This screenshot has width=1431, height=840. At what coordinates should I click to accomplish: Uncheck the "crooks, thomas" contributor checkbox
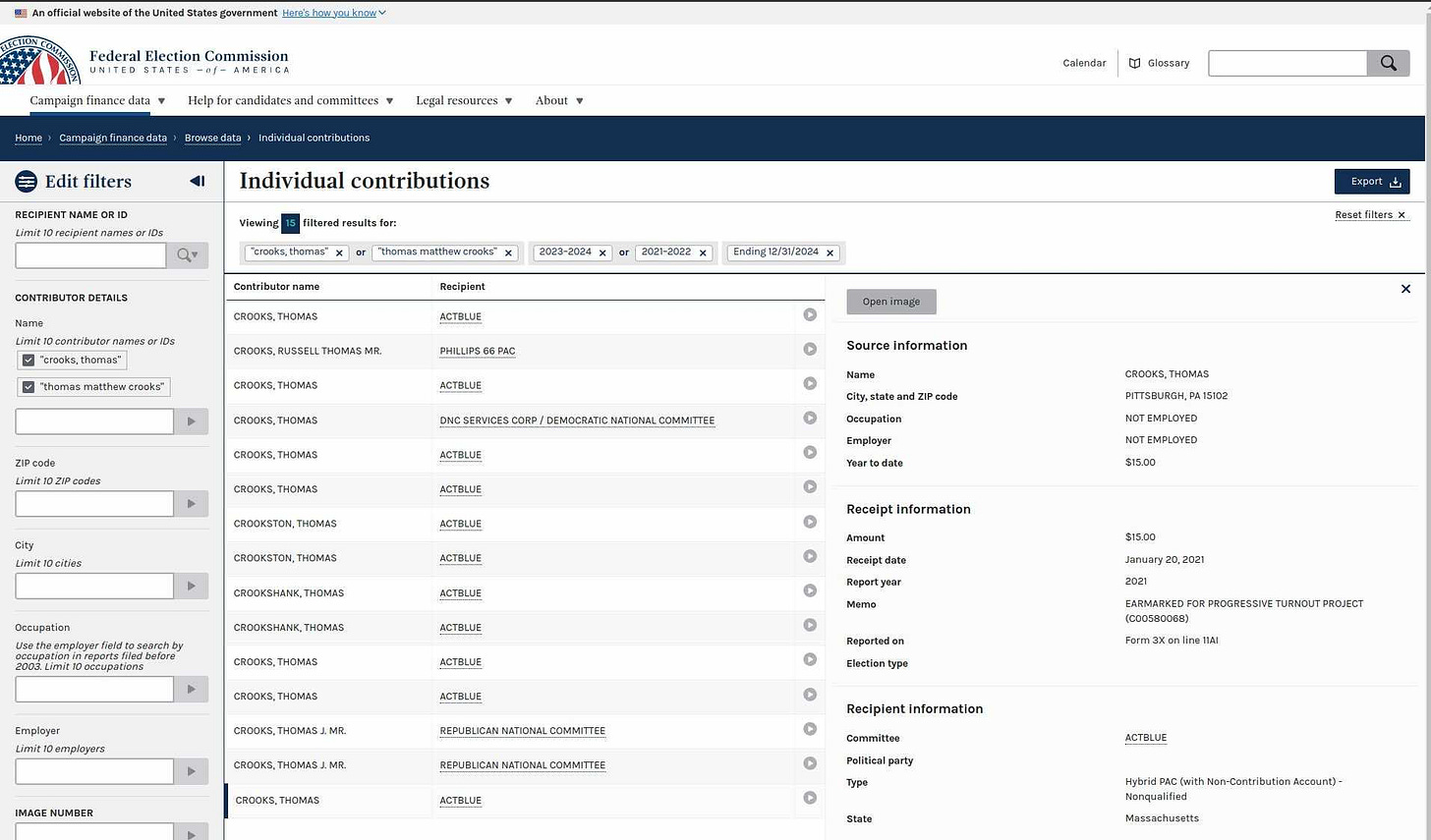click(x=29, y=361)
